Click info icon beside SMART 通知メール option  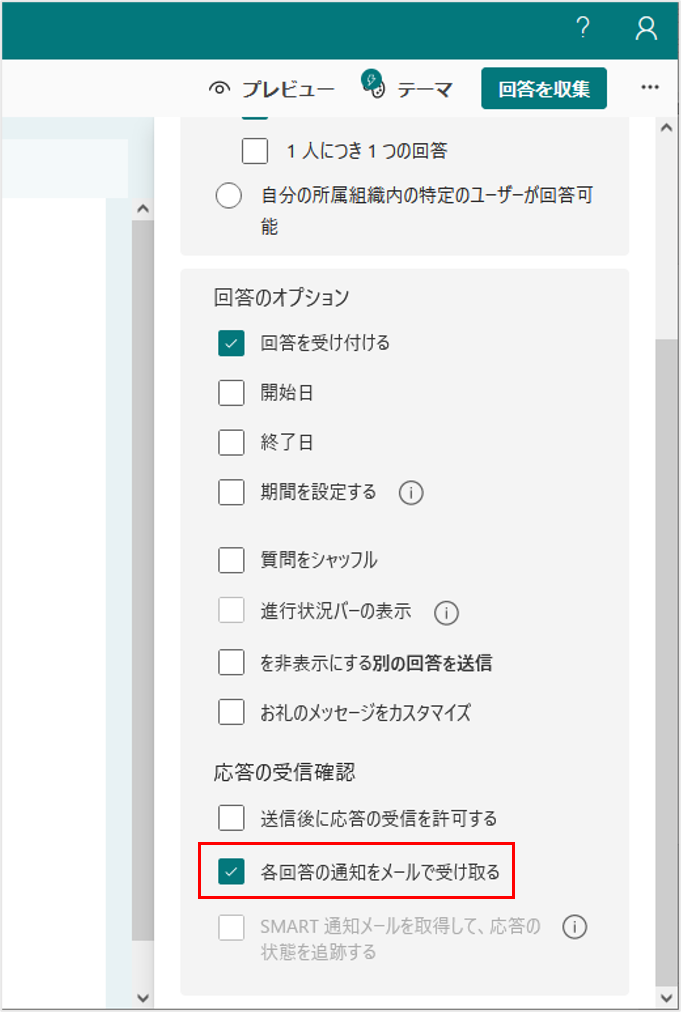pos(574,927)
